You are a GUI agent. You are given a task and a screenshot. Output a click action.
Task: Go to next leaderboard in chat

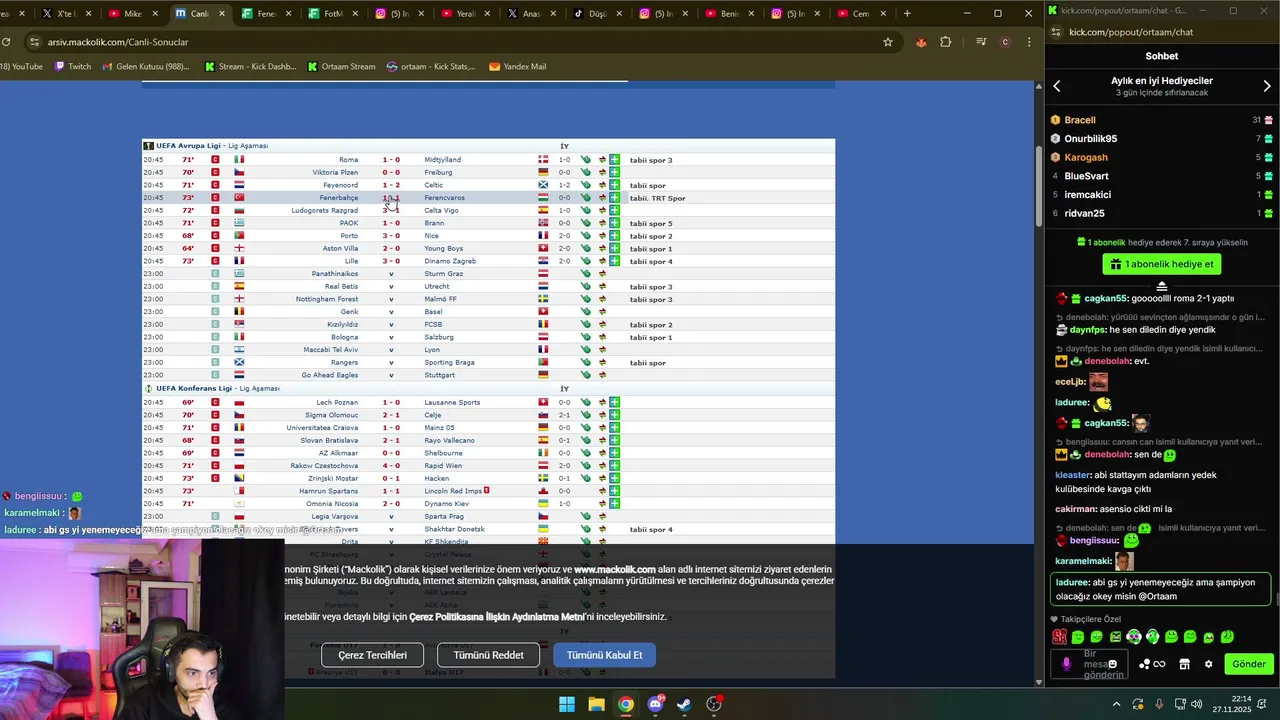coord(1267,86)
